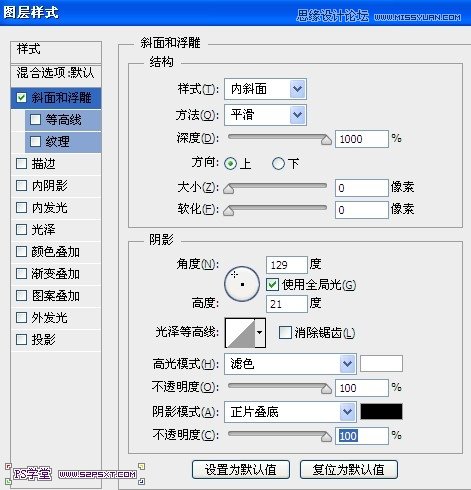This screenshot has width=471, height=490.
Task: Click the 深度 value field showing 1000
Action: pyautogui.click(x=362, y=139)
